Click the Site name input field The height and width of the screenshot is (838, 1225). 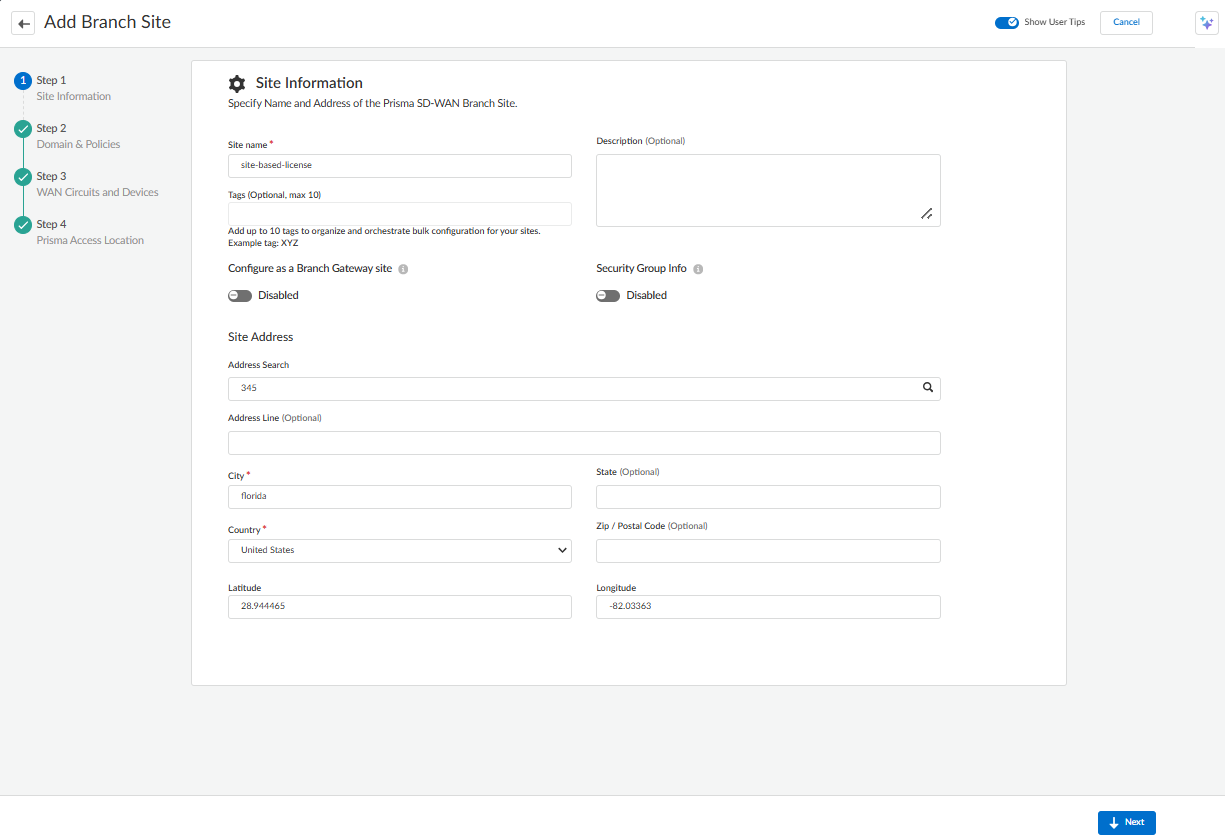[x=399, y=166]
